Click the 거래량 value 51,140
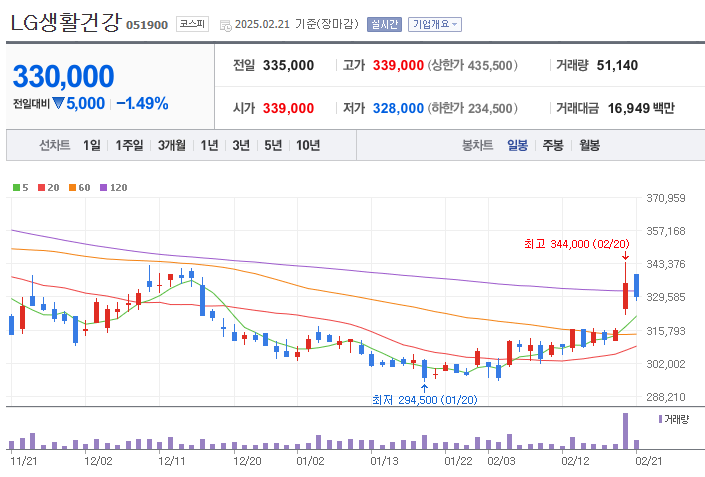Image resolution: width=705 pixels, height=477 pixels. pos(617,65)
